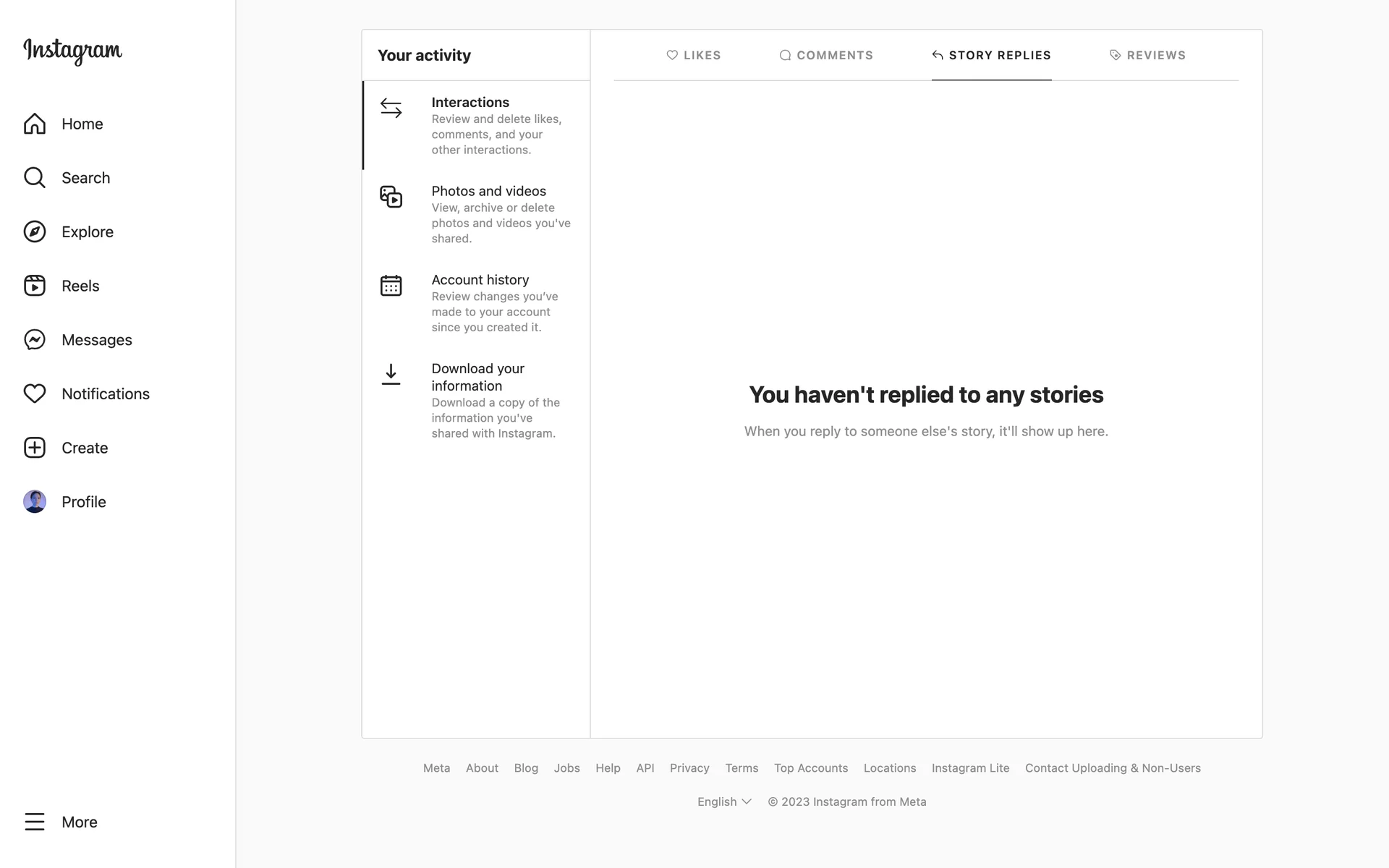Image resolution: width=1389 pixels, height=868 pixels.
Task: Open the Profile avatar picture
Action: (35, 502)
